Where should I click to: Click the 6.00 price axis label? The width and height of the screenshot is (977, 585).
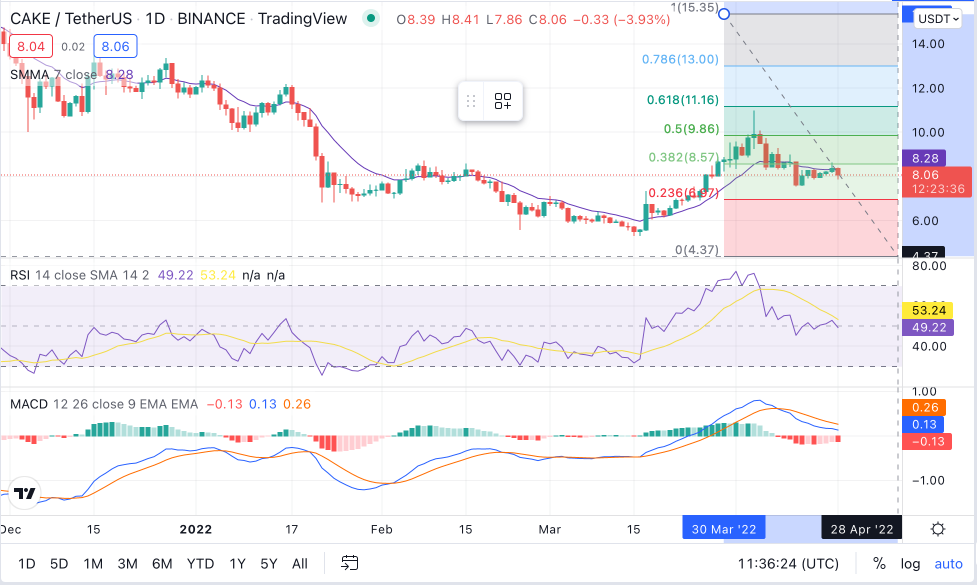tap(925, 221)
